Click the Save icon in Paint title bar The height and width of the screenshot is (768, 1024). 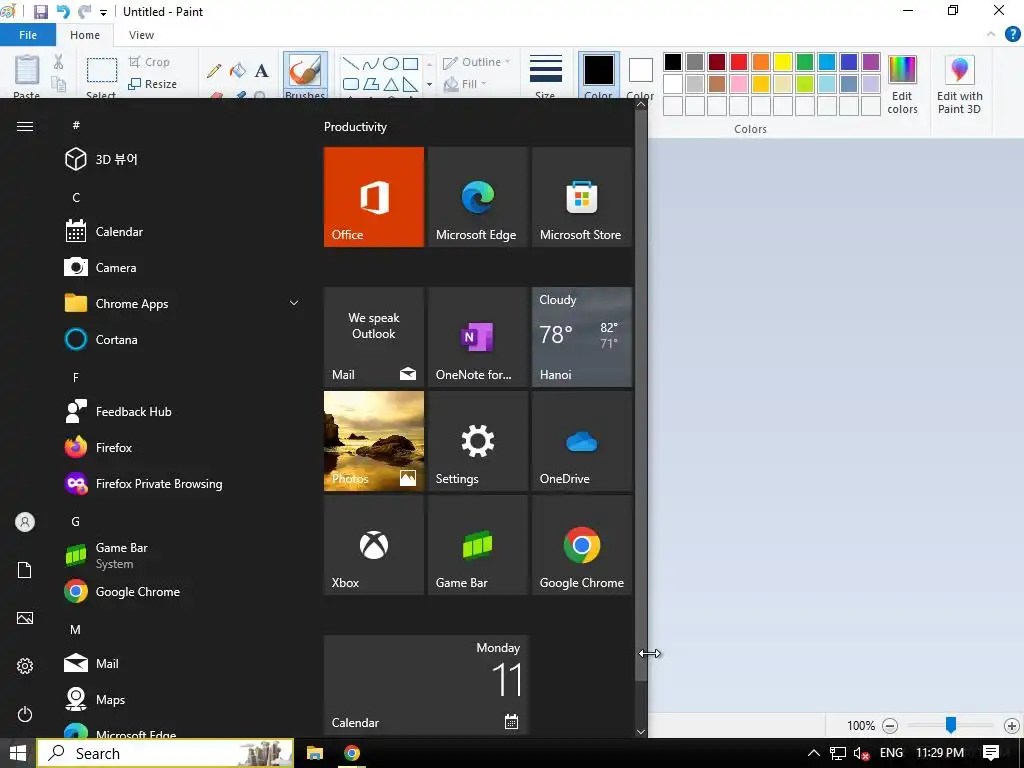coord(40,12)
